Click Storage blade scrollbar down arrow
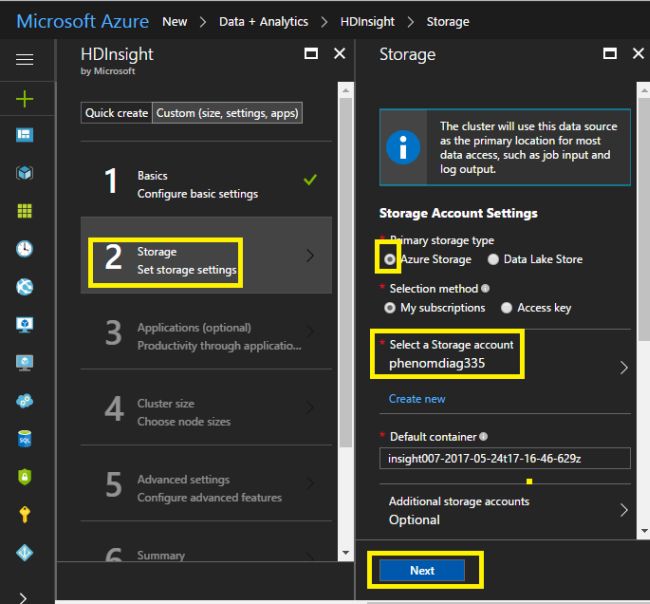 (644, 531)
